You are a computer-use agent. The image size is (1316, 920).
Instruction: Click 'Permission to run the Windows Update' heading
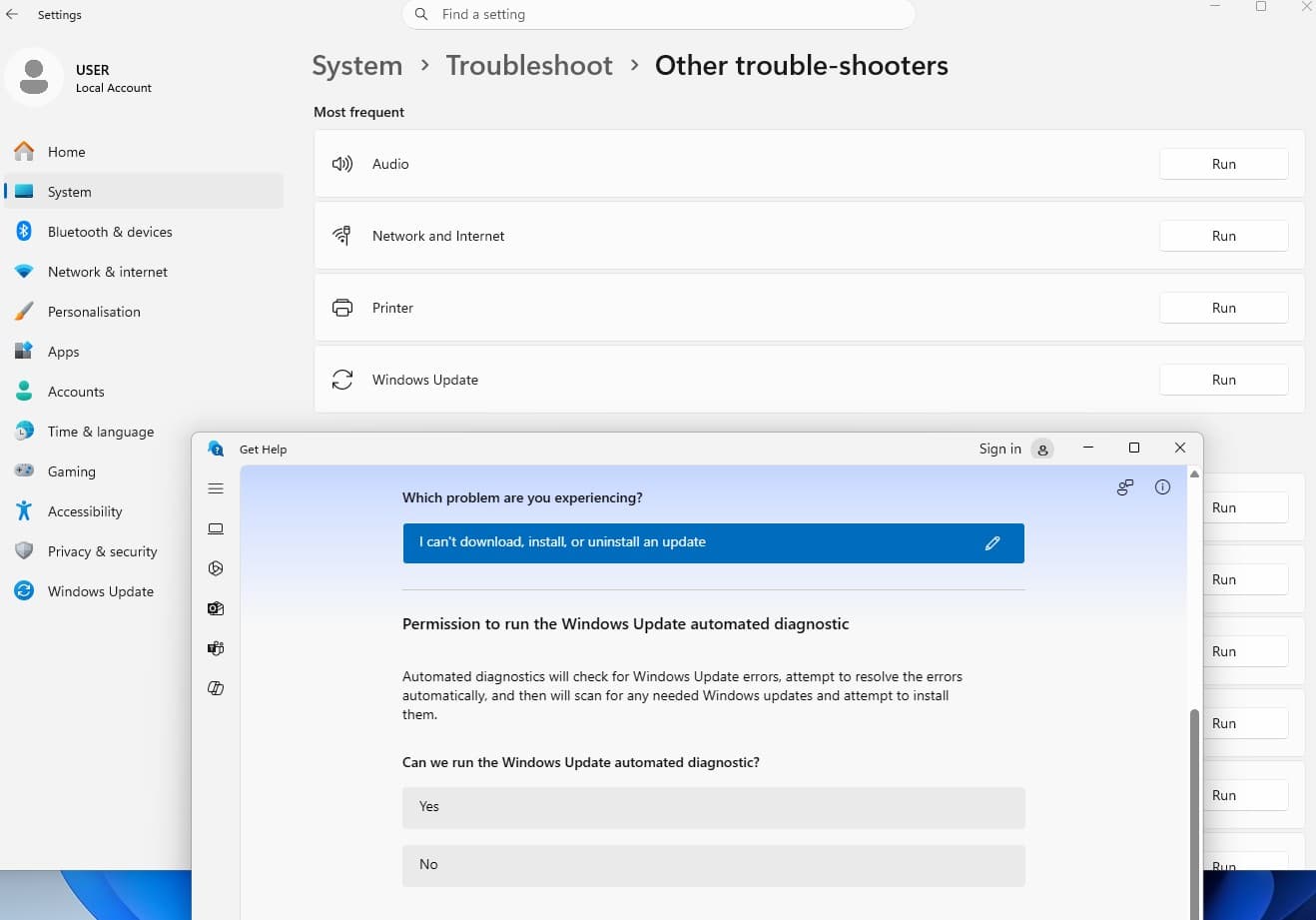[x=626, y=624]
